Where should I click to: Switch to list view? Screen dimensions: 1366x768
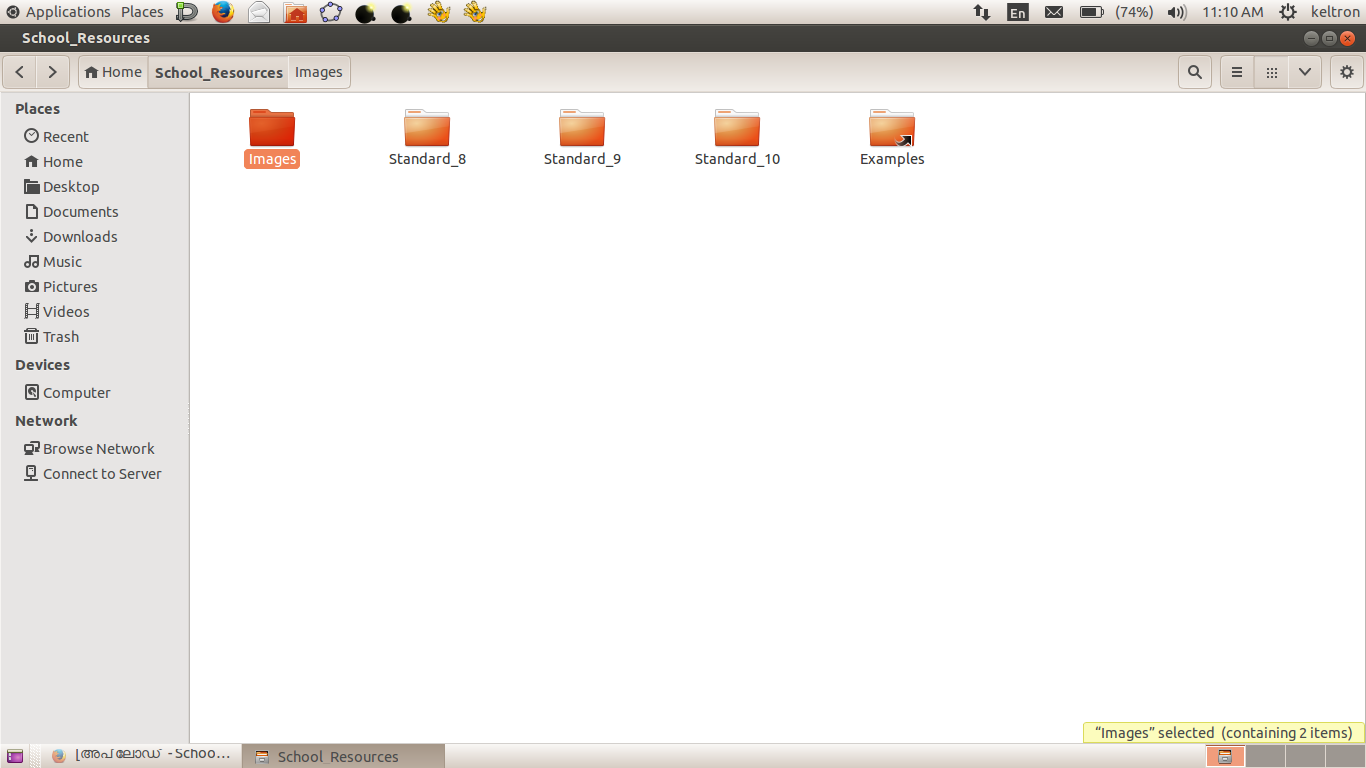point(1237,72)
